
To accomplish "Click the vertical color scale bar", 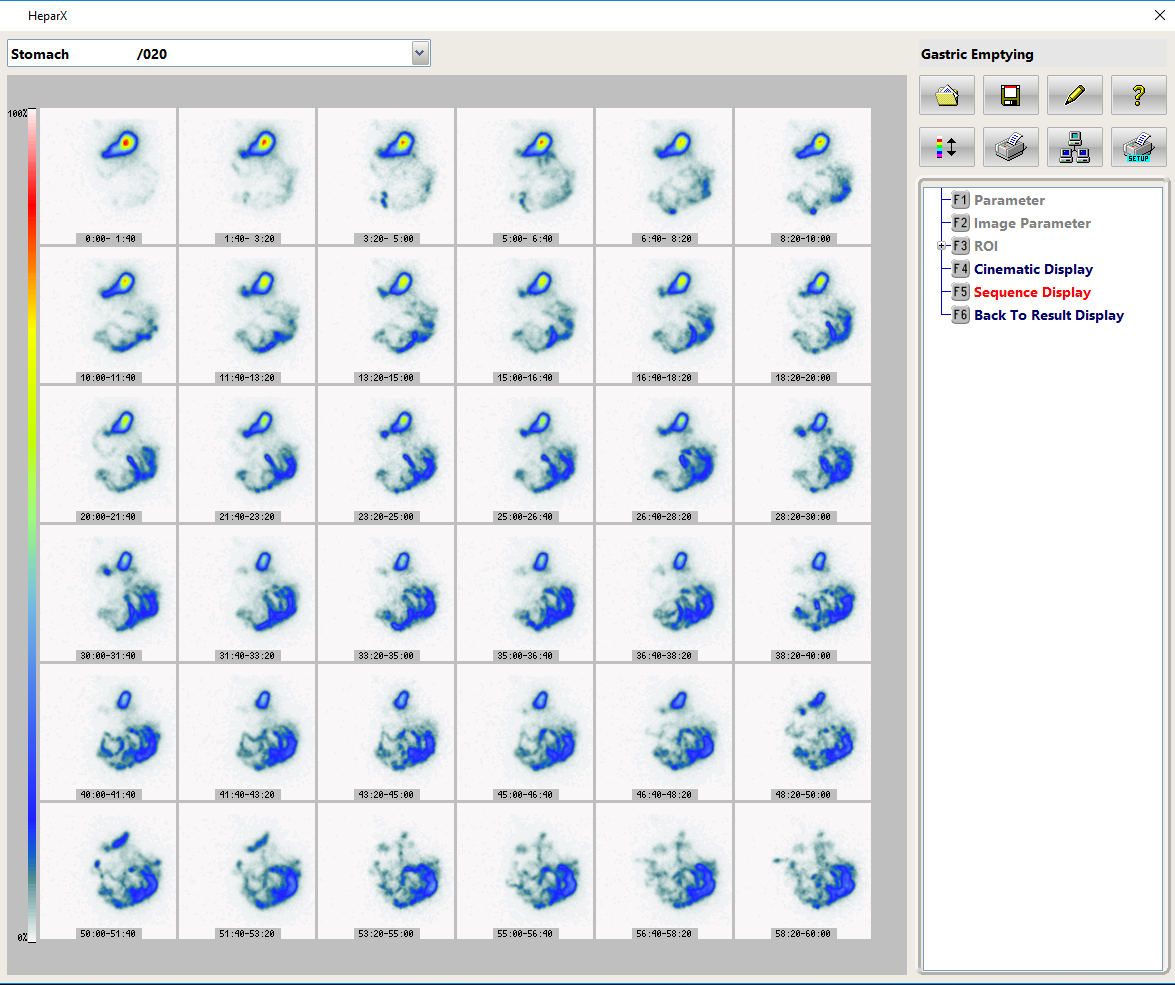I will tap(32, 525).
